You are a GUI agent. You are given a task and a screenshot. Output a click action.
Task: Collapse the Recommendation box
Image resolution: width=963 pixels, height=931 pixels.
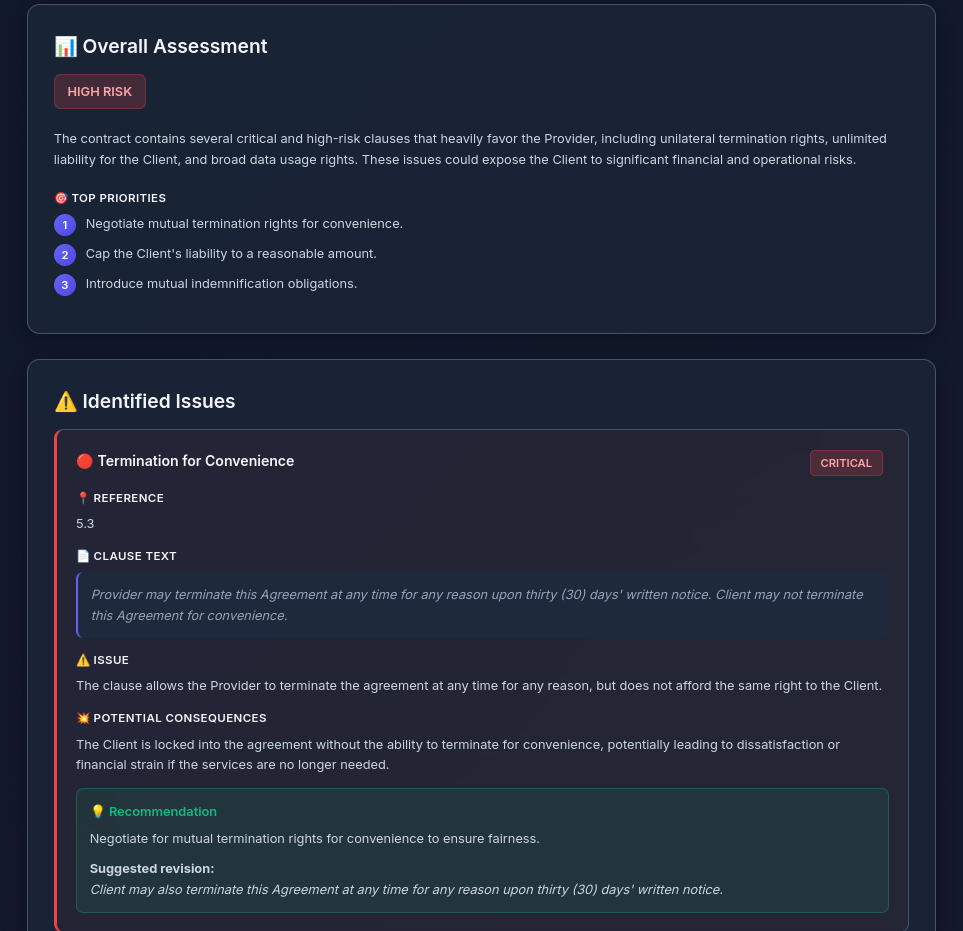pos(162,811)
